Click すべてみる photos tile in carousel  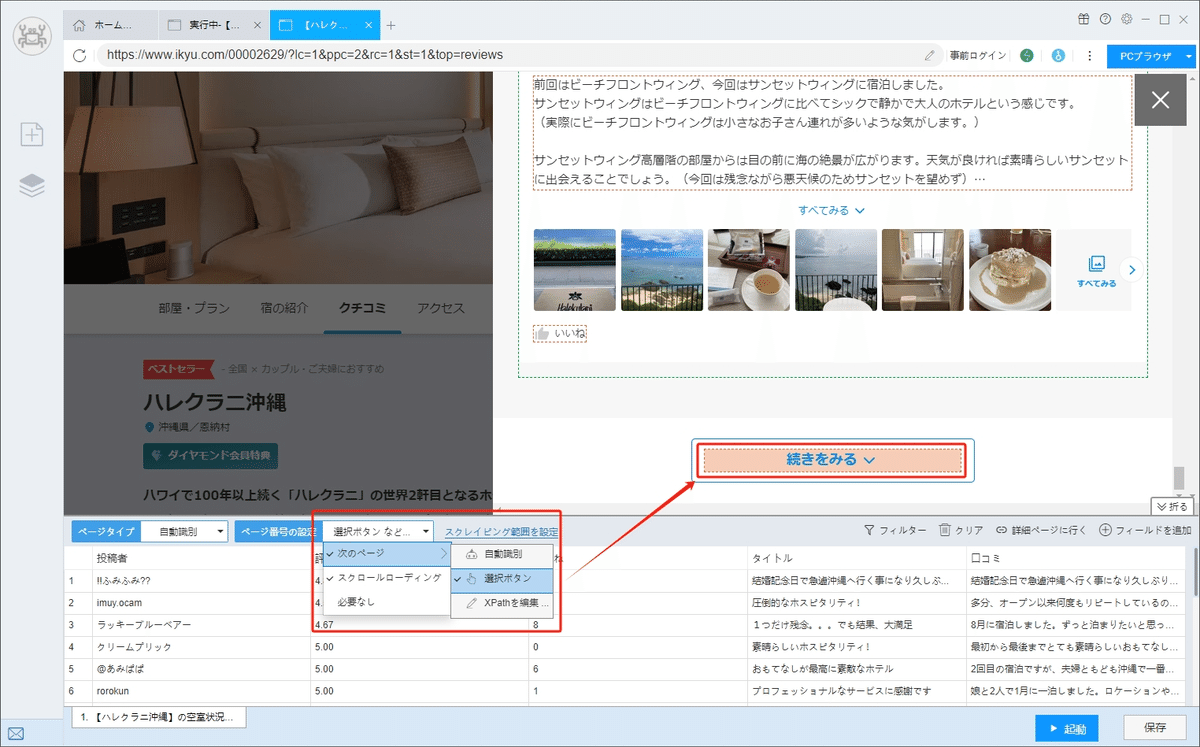click(1096, 269)
